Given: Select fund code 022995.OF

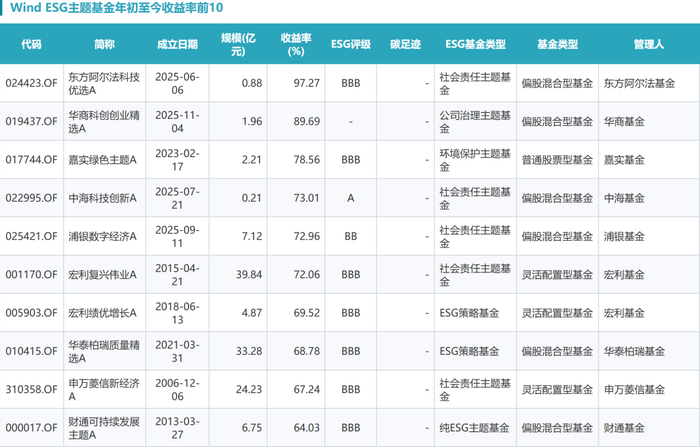Looking at the screenshot, I should click(31, 198).
